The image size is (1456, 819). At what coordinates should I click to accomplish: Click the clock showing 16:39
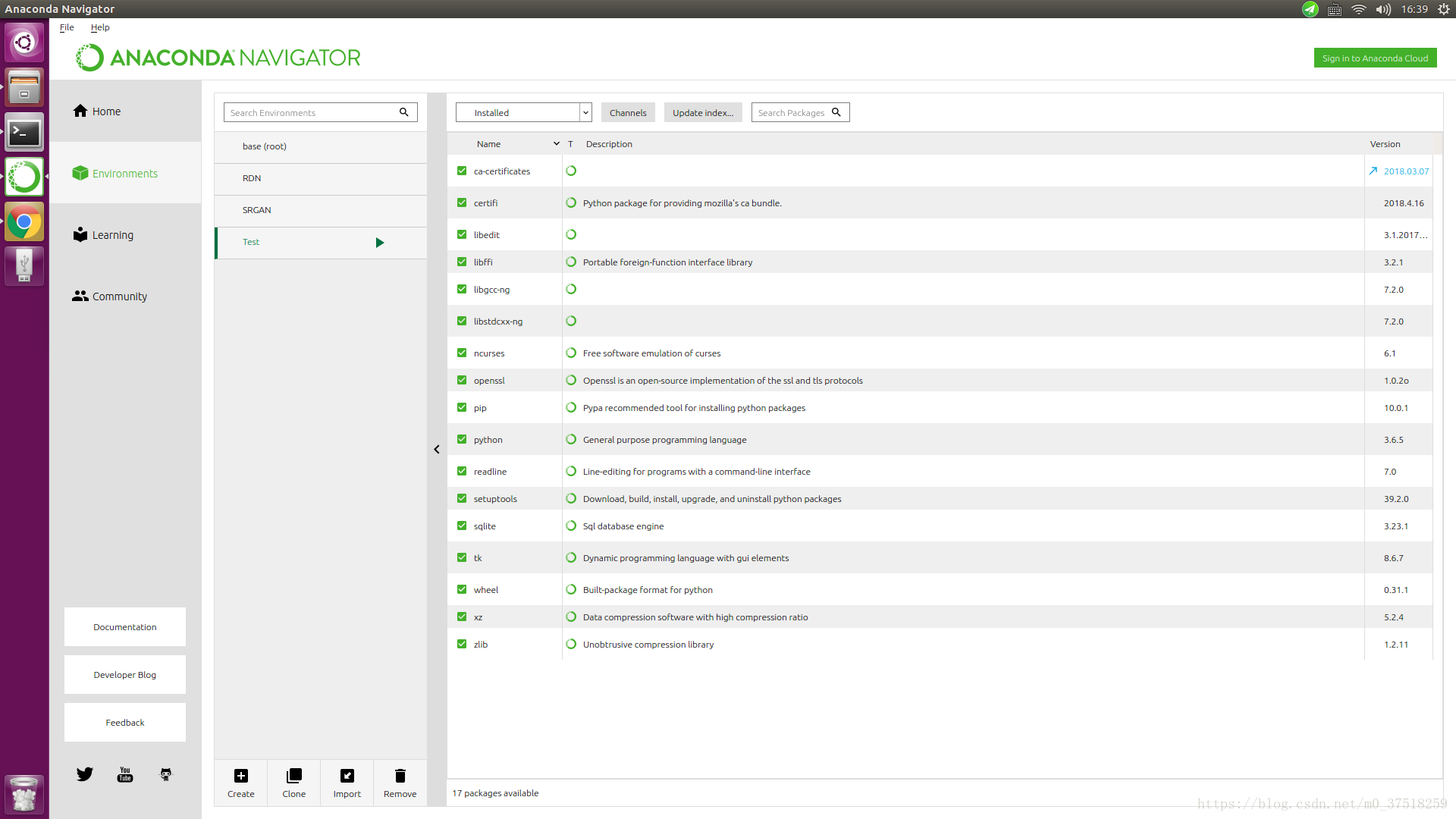1414,9
